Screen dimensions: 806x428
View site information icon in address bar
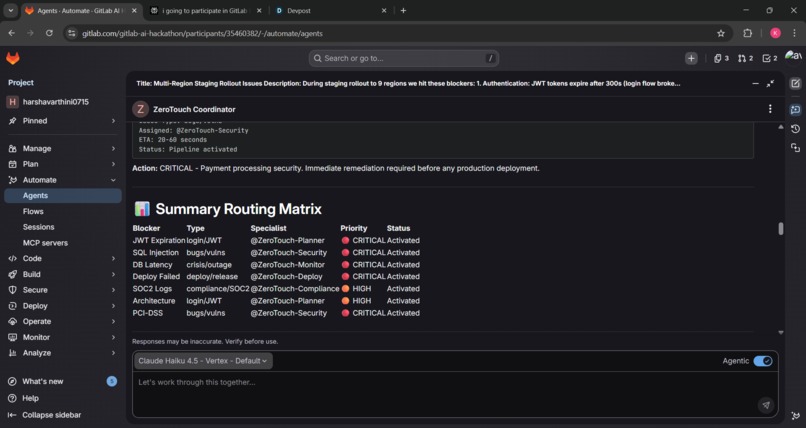72,33
